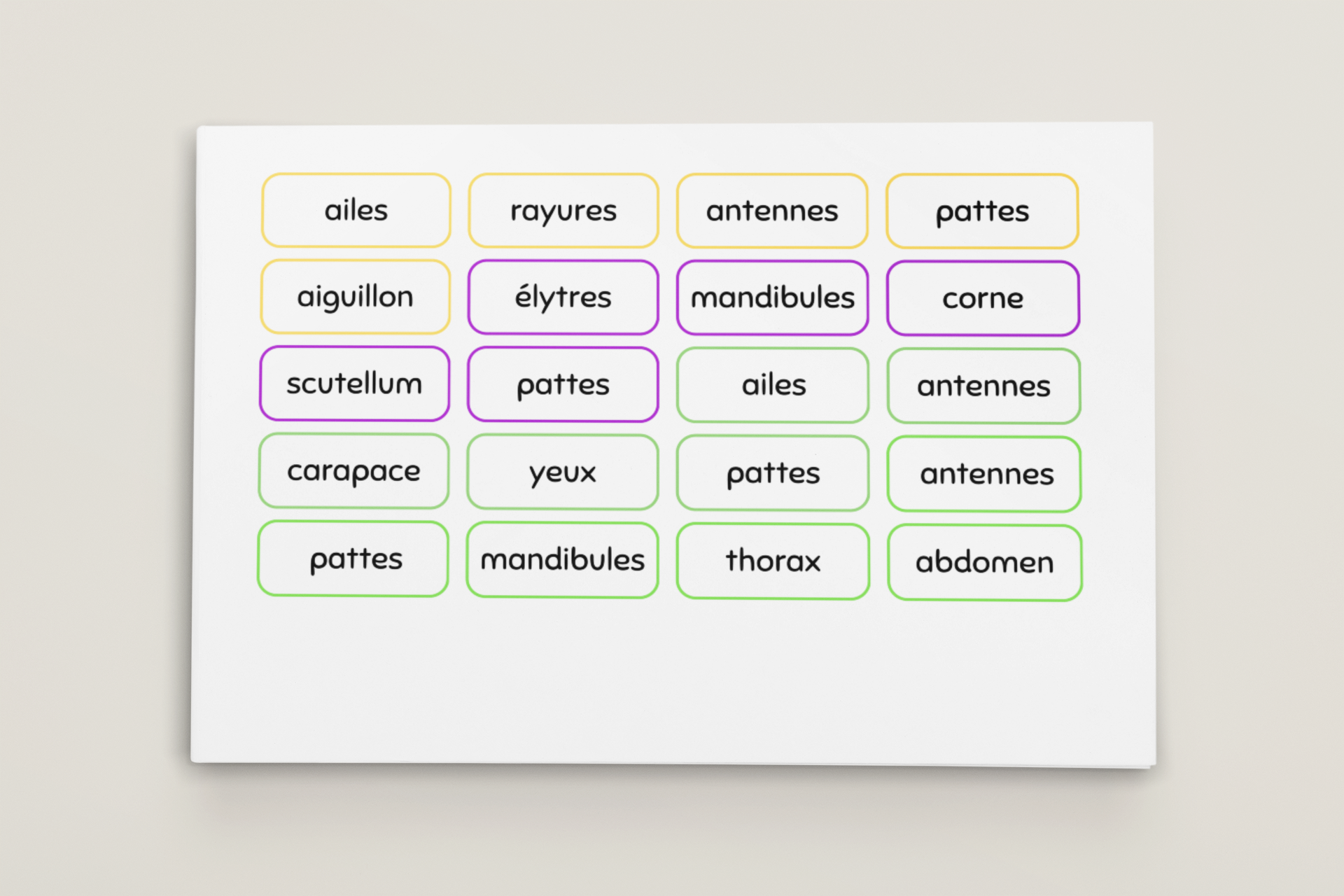1344x896 pixels.
Task: Click the purple-bordered mandibules label
Action: 772,298
